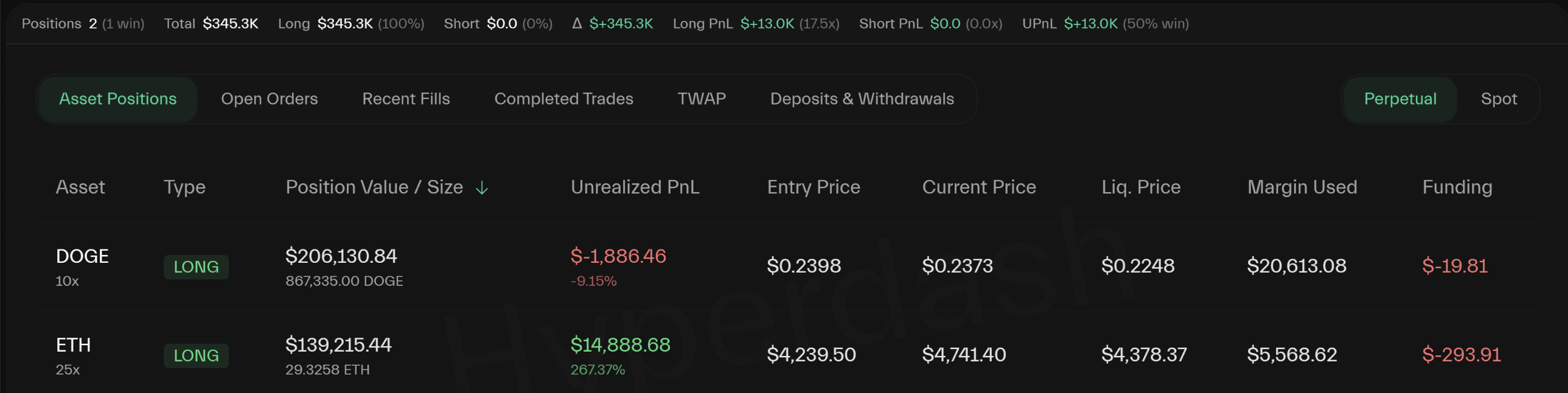Screen dimensions: 1568x393
Task: Toggle to Perpetual market view
Action: pyautogui.click(x=1399, y=99)
